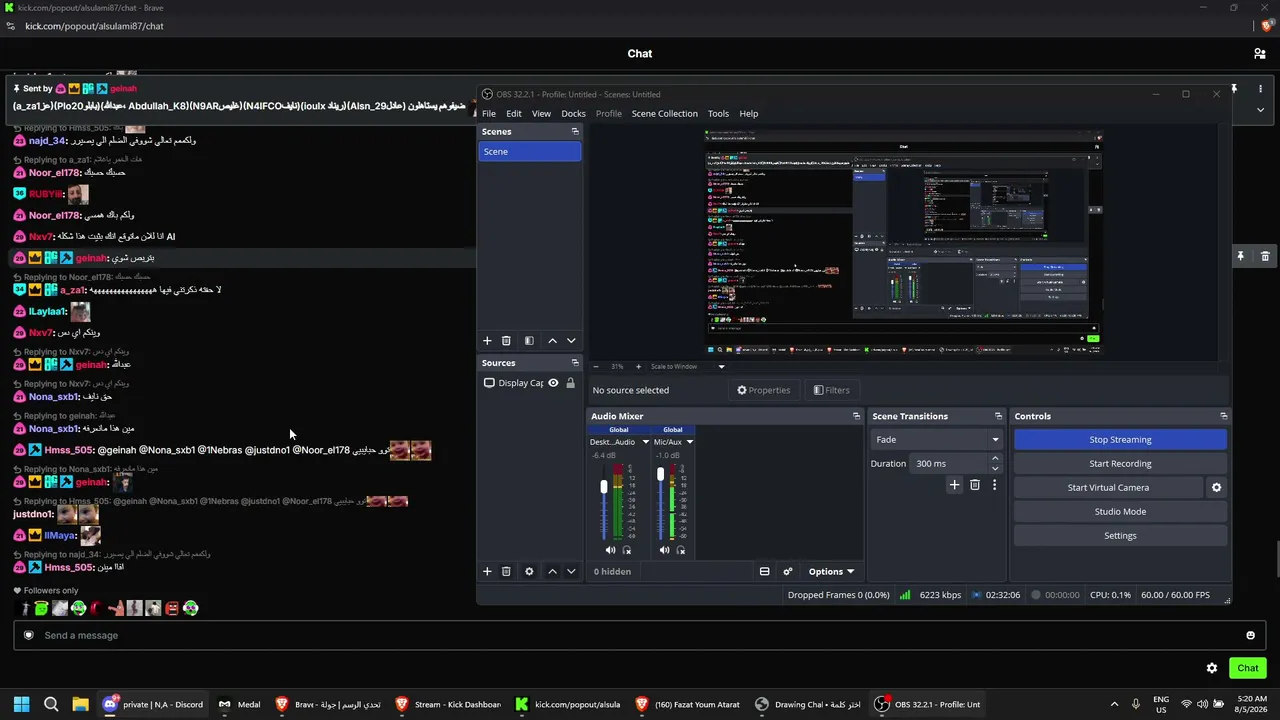Add a new scene in OBS Scenes dock
This screenshot has height=720, width=1280.
[487, 341]
